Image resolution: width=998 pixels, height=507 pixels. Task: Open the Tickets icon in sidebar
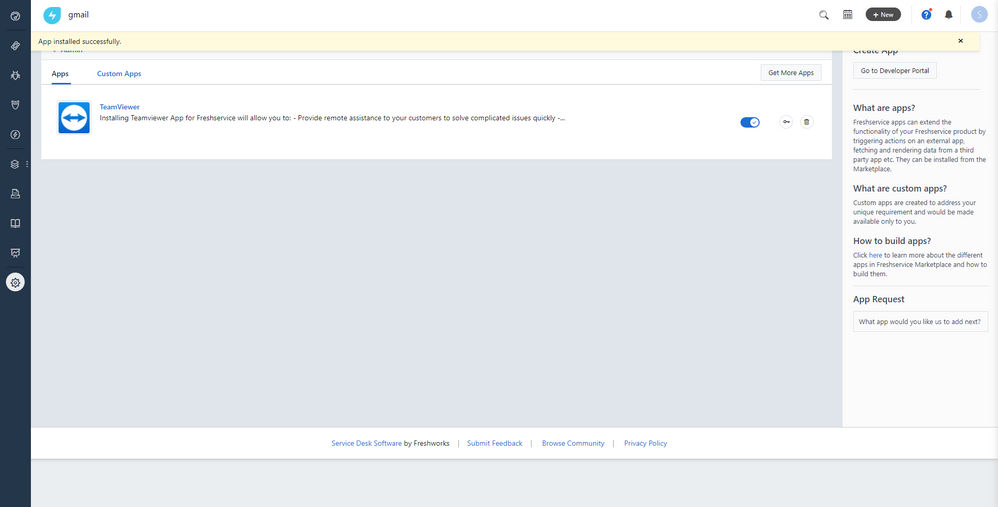(x=15, y=45)
